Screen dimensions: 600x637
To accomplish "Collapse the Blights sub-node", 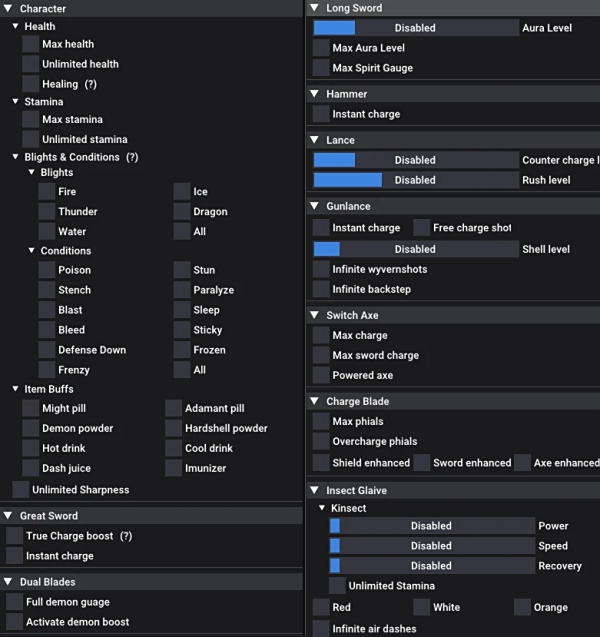I will (x=31, y=172).
